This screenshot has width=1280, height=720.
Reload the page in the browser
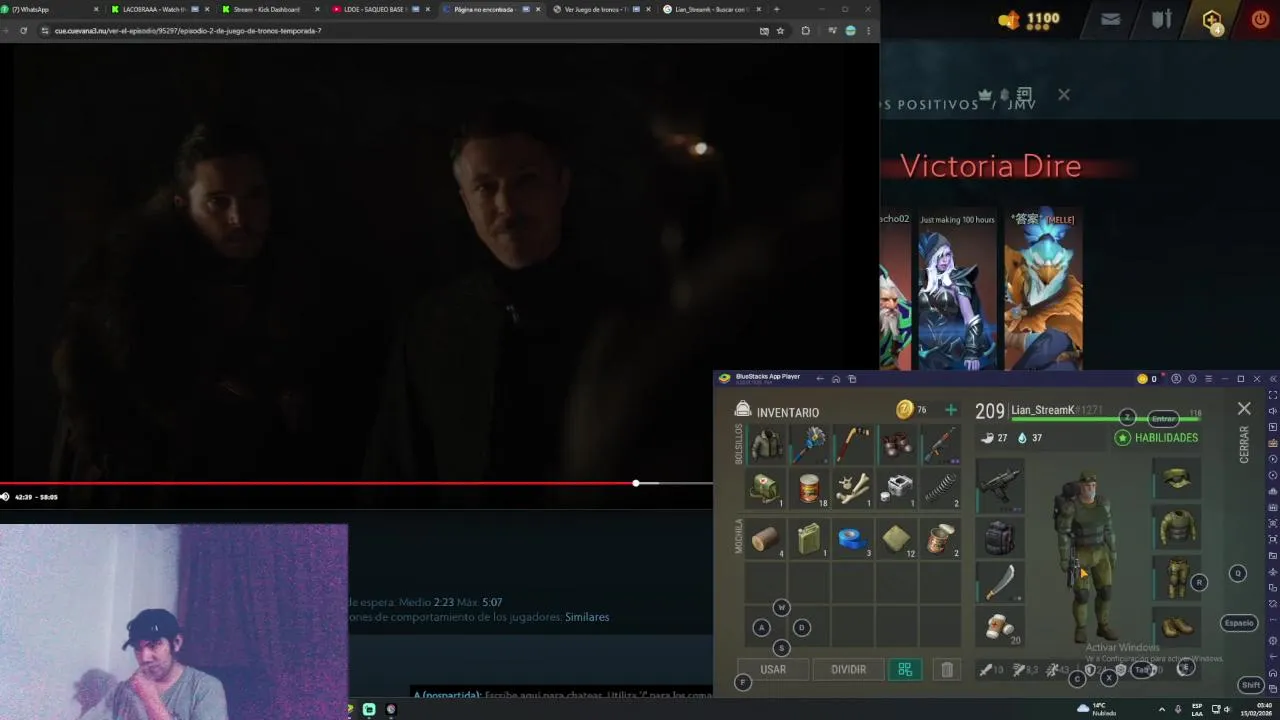23,31
